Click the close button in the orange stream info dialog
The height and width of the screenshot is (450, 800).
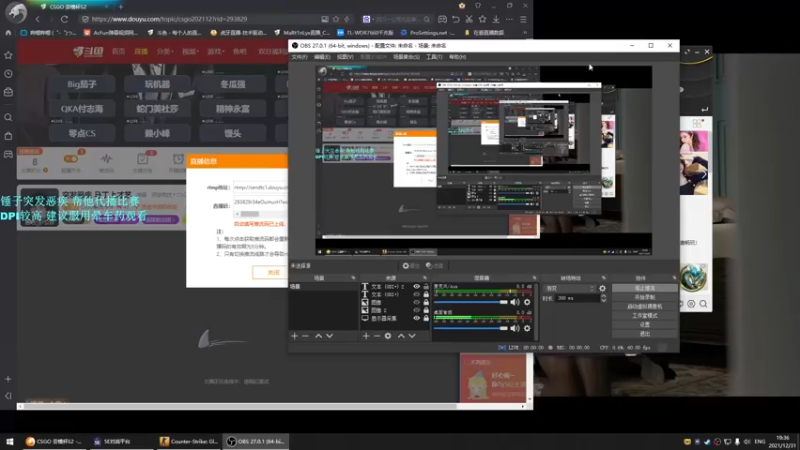[273, 273]
